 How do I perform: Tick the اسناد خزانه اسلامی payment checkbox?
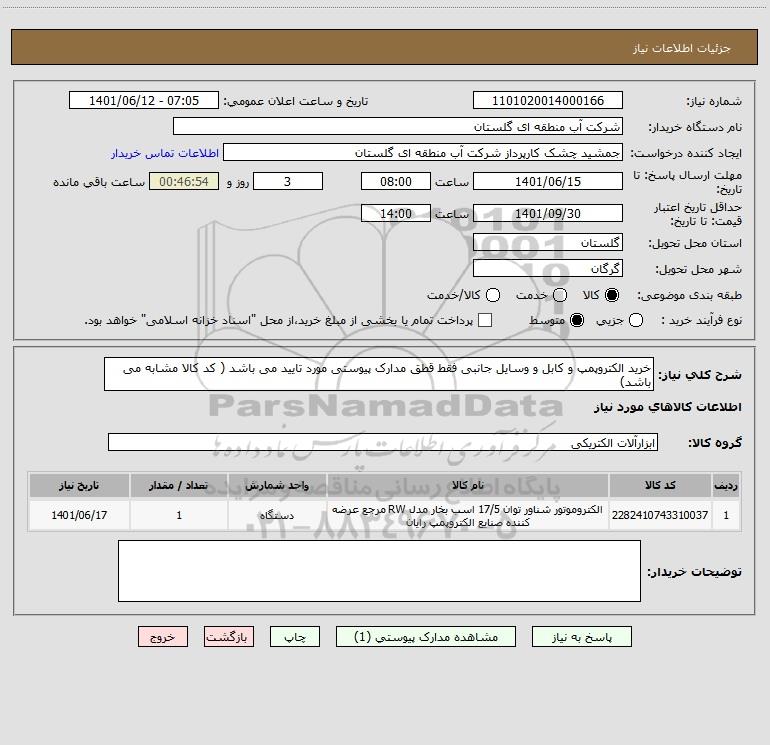(x=485, y=320)
